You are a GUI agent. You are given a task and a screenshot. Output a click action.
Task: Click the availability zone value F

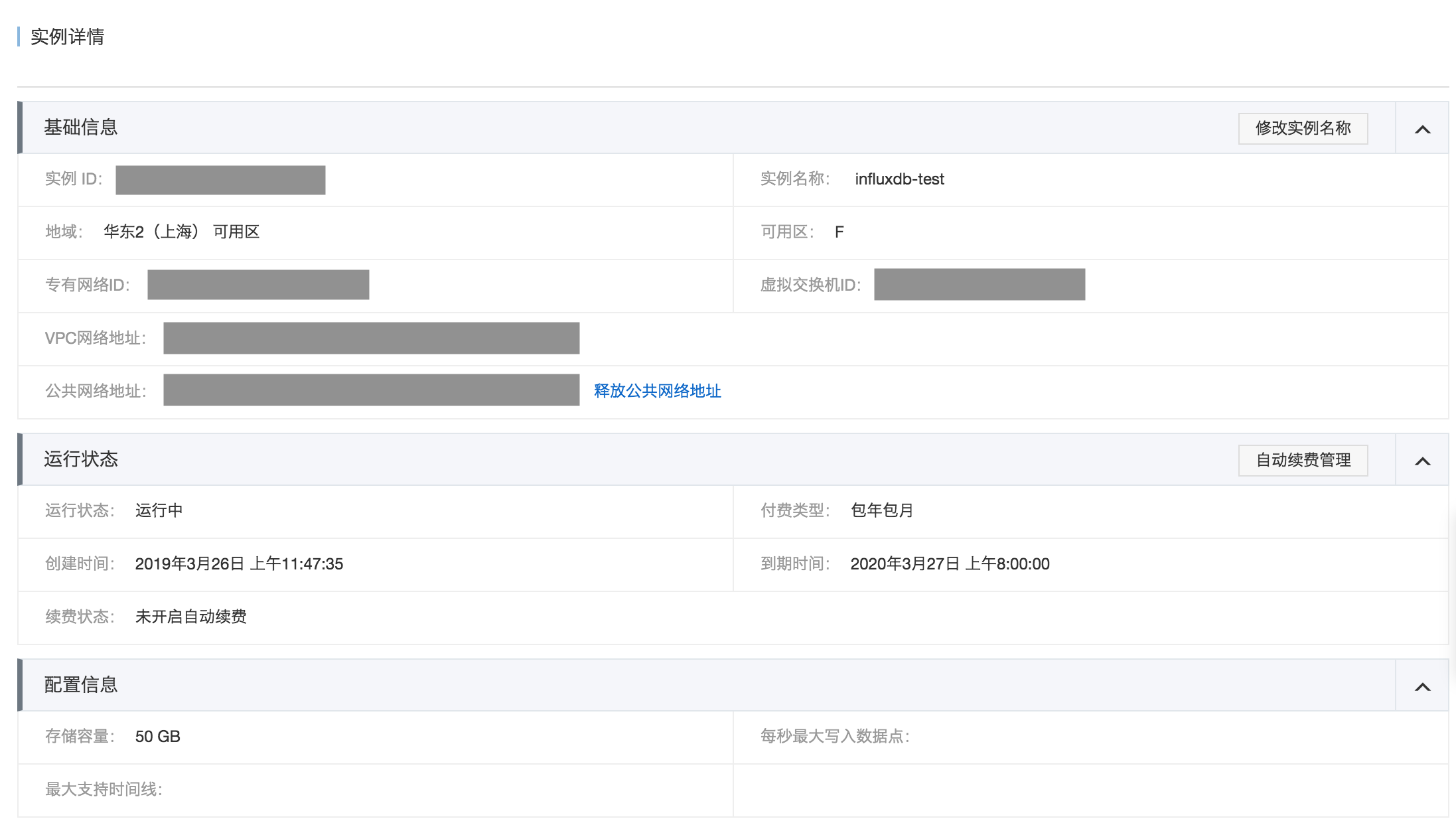(839, 232)
